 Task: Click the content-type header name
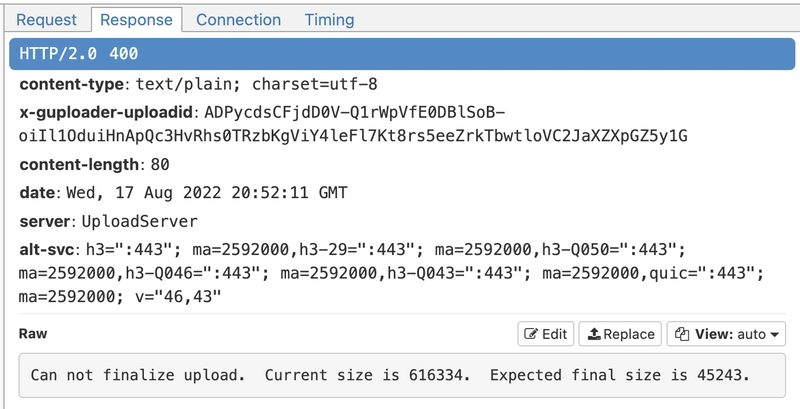(71, 84)
